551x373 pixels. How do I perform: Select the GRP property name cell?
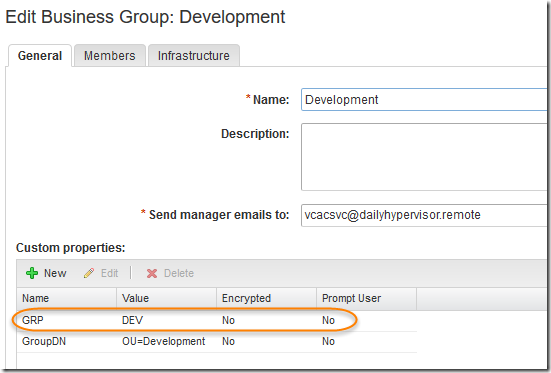(33, 320)
